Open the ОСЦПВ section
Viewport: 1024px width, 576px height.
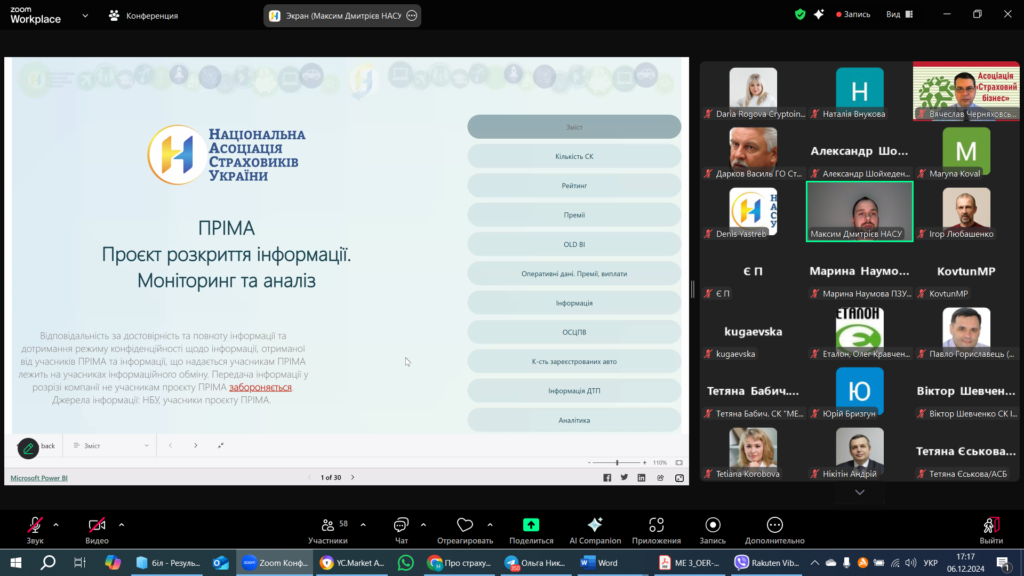point(574,332)
